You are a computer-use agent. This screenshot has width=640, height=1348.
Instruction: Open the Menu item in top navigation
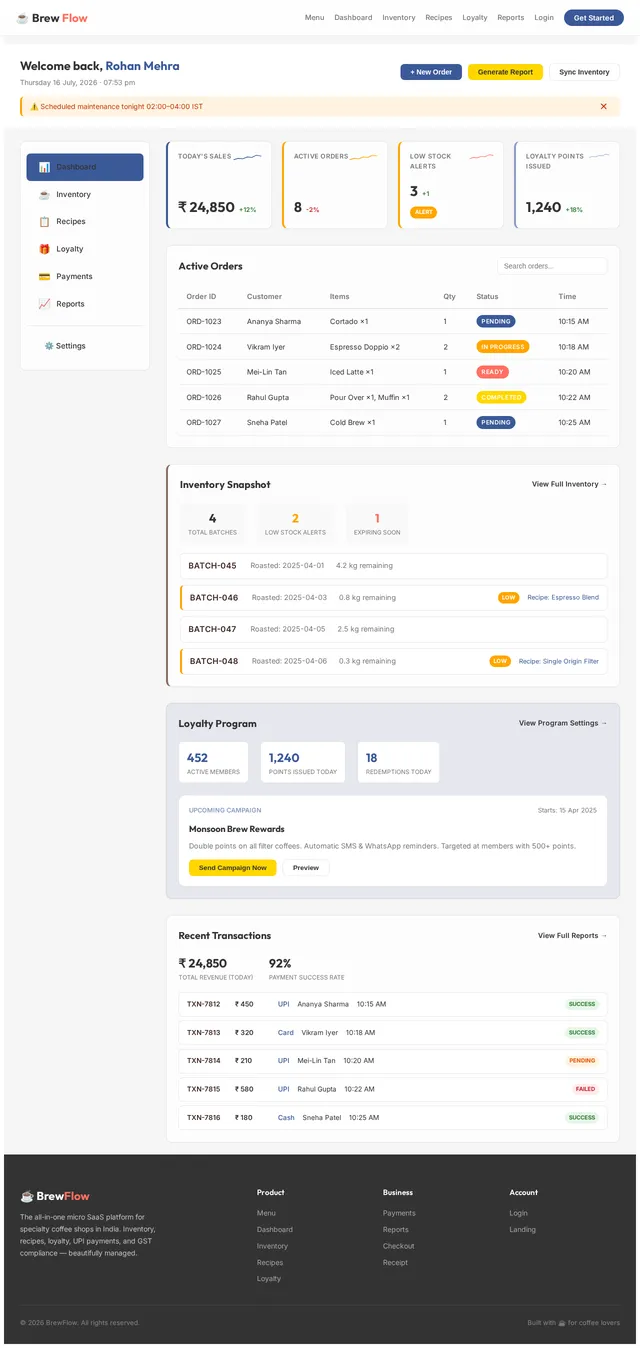314,18
